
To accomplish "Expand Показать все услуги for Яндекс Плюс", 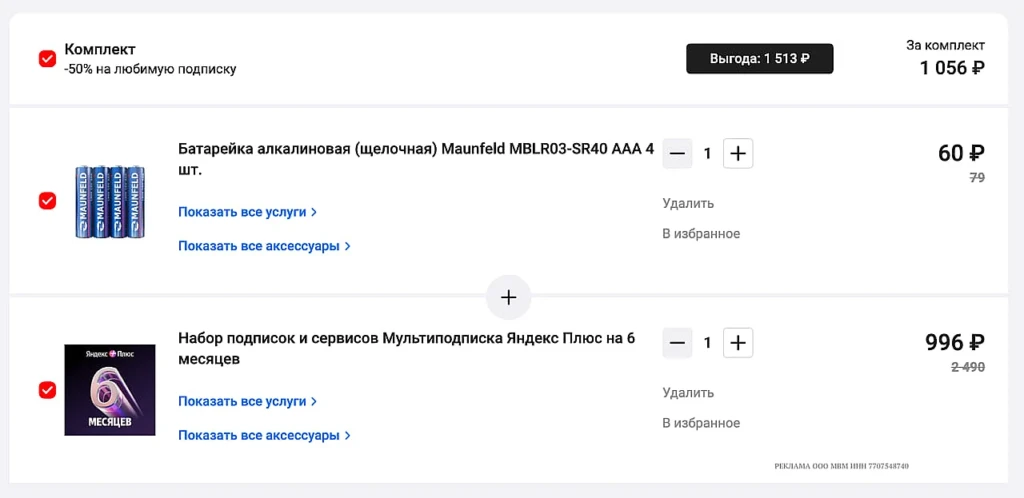I will (248, 401).
